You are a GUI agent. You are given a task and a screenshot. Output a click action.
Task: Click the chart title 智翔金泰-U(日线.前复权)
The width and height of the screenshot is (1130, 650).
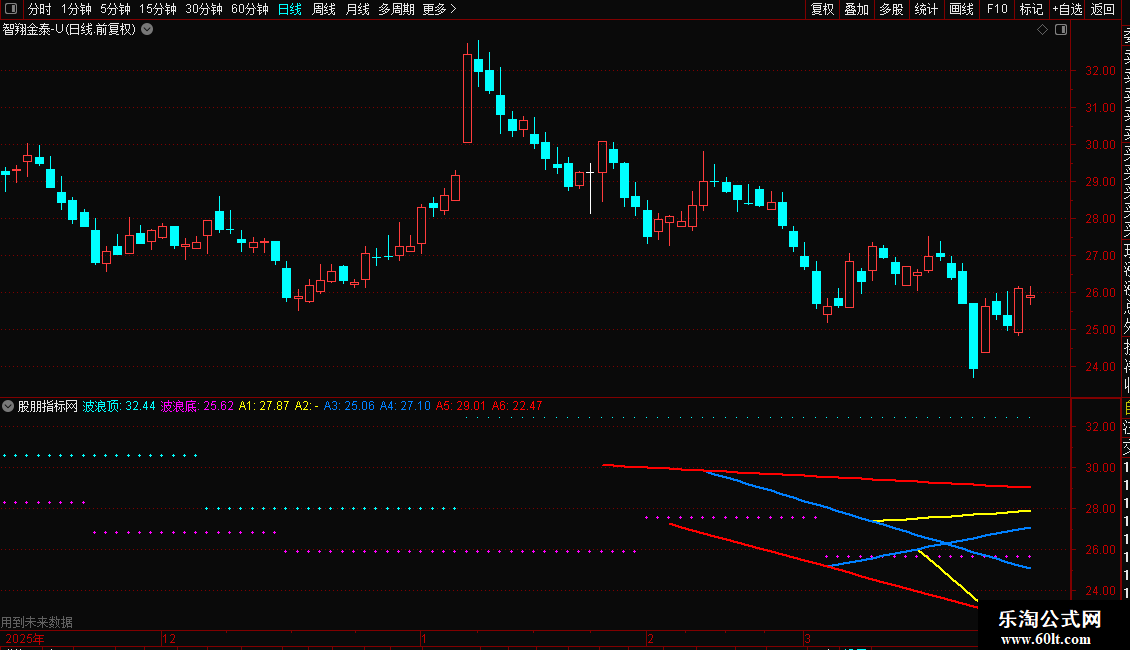(x=69, y=30)
